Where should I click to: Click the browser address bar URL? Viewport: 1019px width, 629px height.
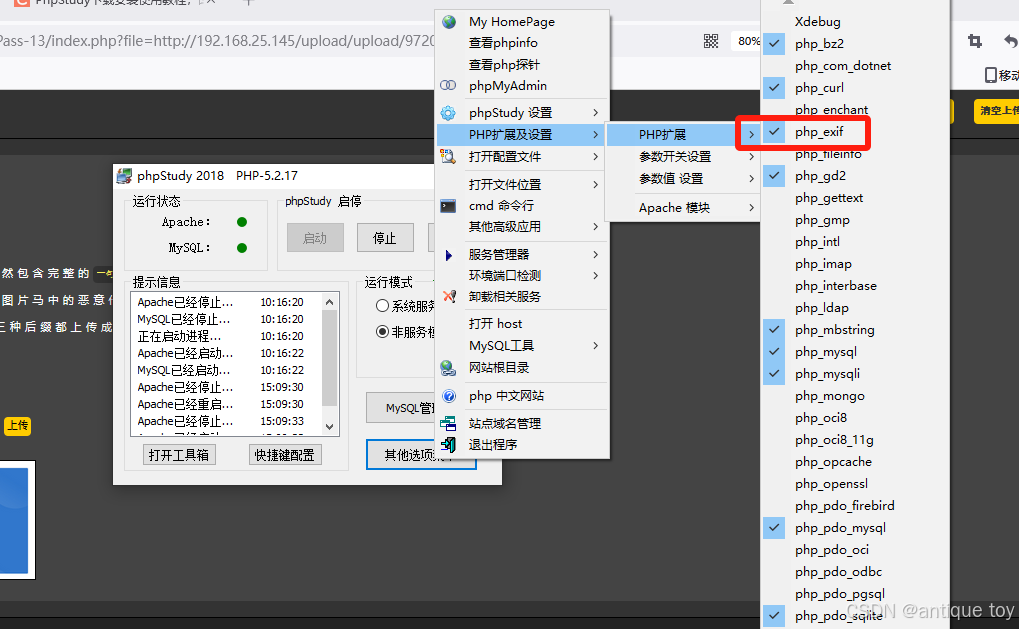pyautogui.click(x=218, y=41)
